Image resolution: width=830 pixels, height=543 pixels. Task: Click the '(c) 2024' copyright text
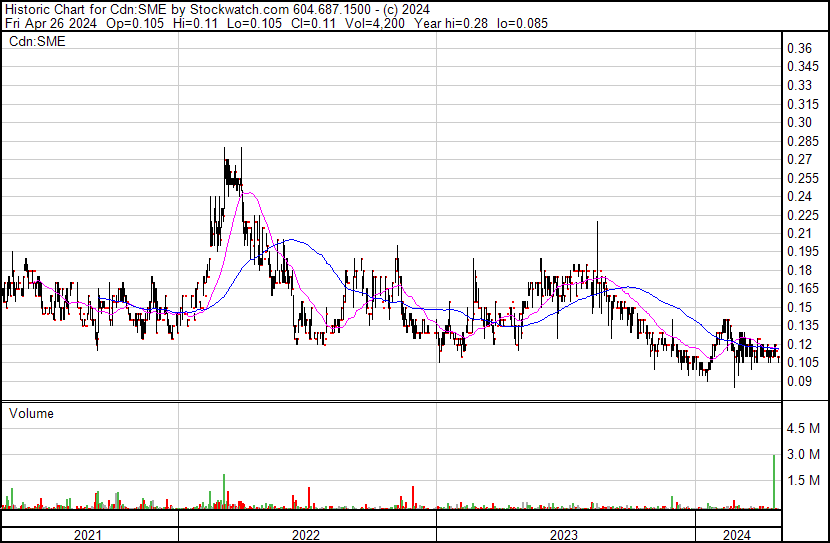click(x=406, y=10)
